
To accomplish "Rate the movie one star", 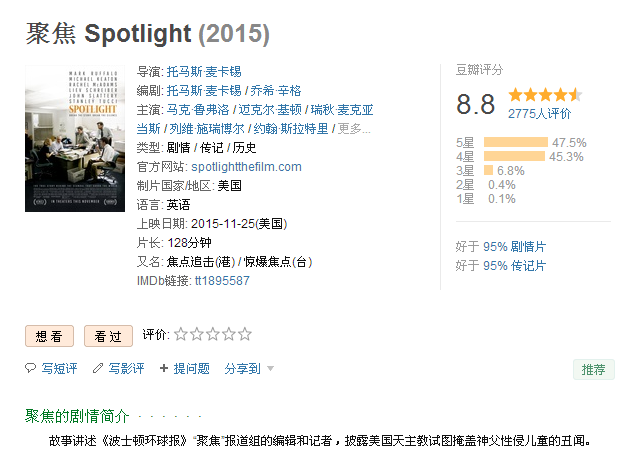I will 181,335.
